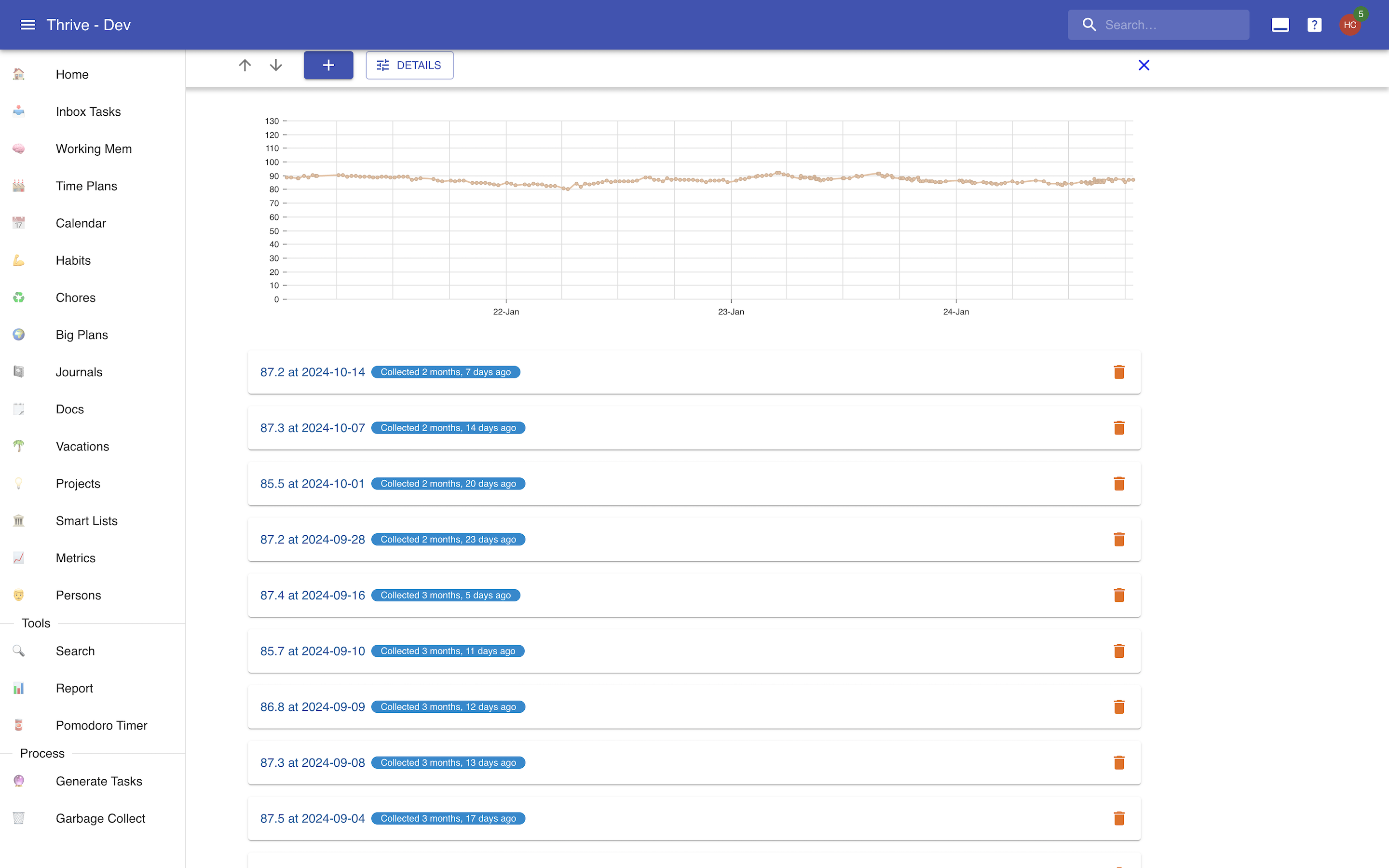Open the Calendar section
The image size is (1389, 868).
point(81,223)
